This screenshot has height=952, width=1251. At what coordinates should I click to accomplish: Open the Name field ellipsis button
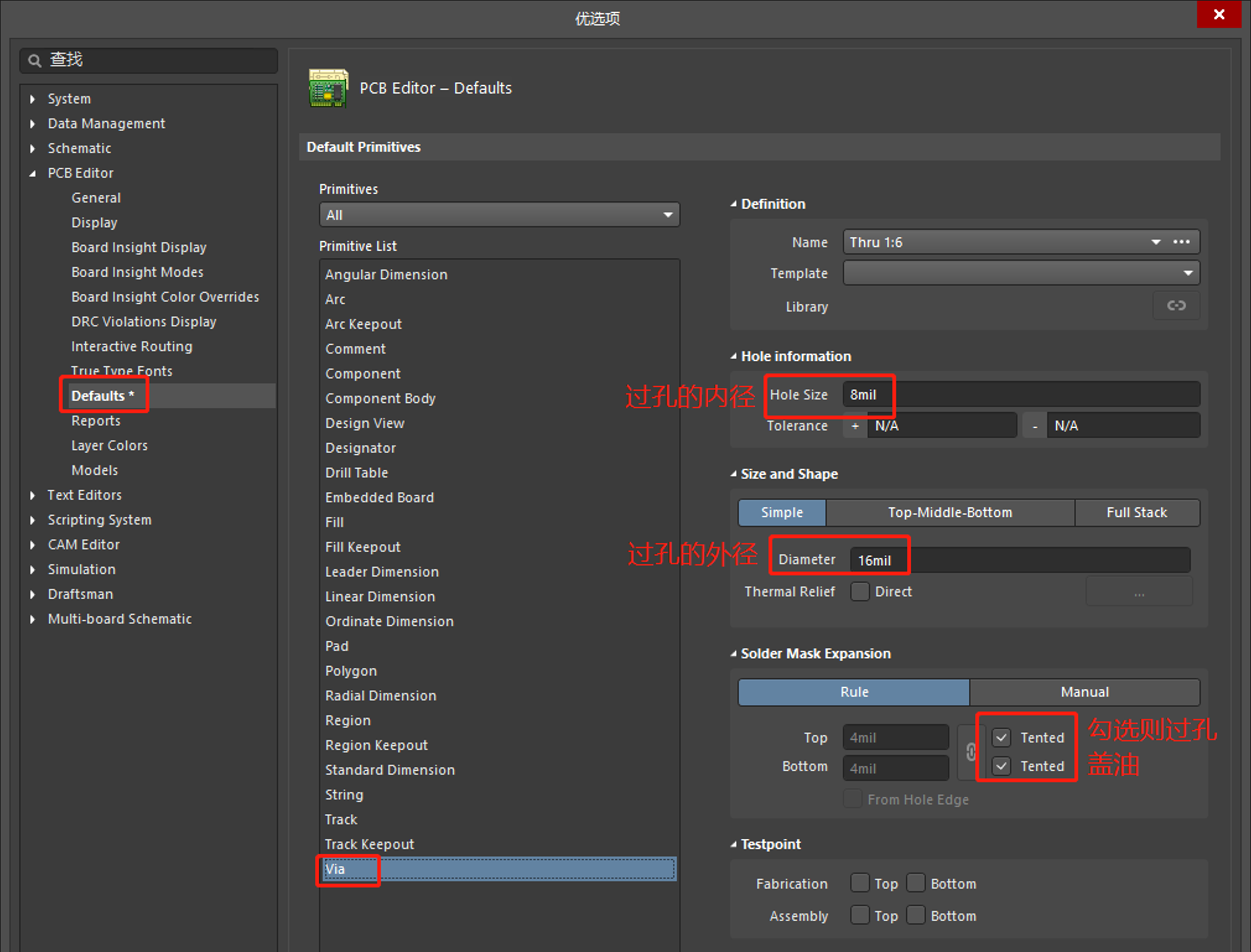[x=1181, y=242]
